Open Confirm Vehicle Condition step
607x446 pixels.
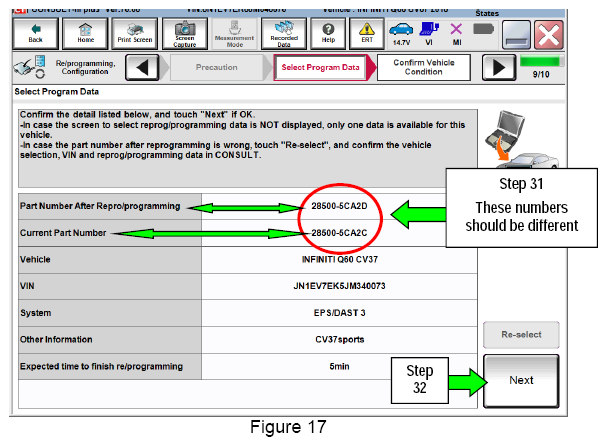click(x=424, y=67)
